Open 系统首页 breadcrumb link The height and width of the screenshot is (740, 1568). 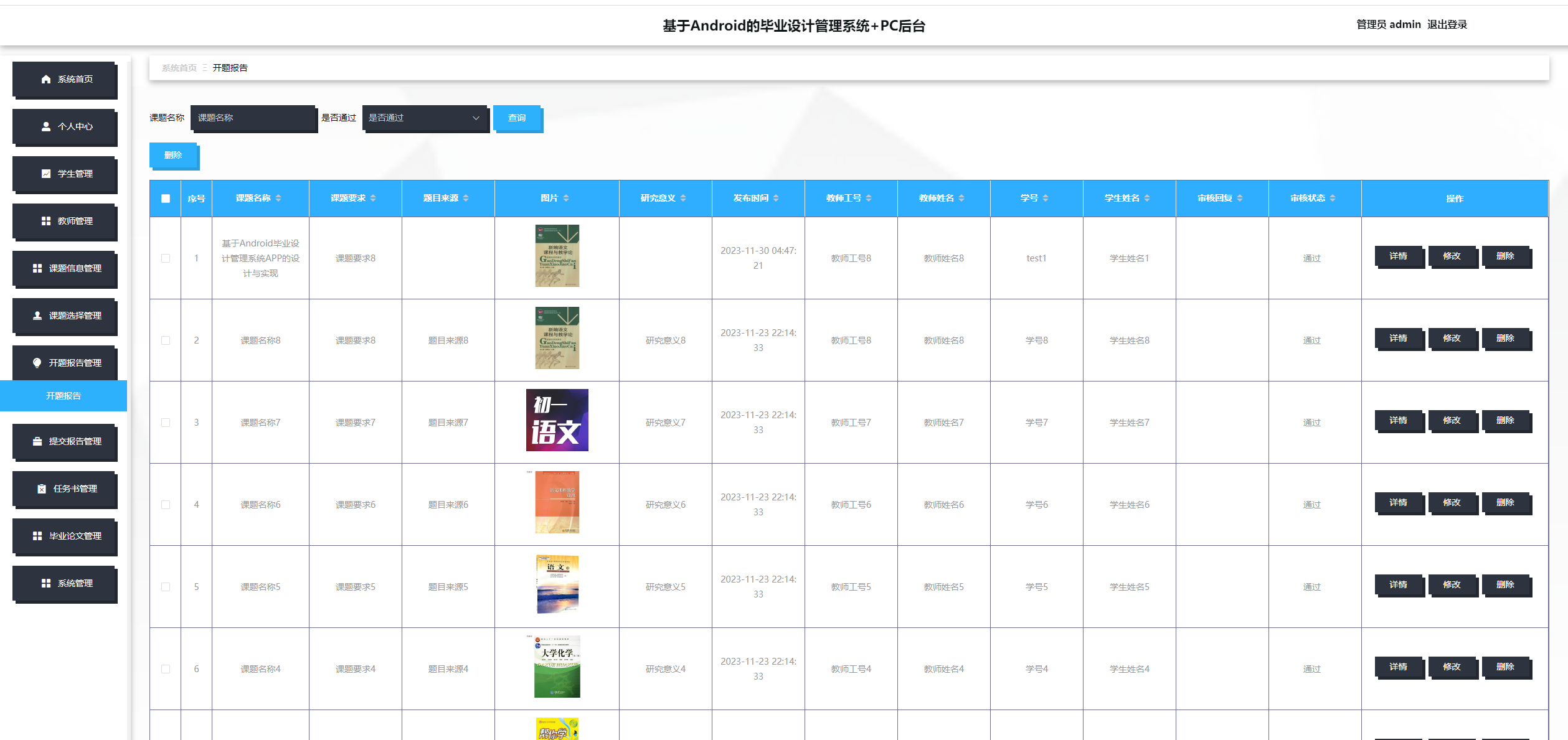[179, 68]
